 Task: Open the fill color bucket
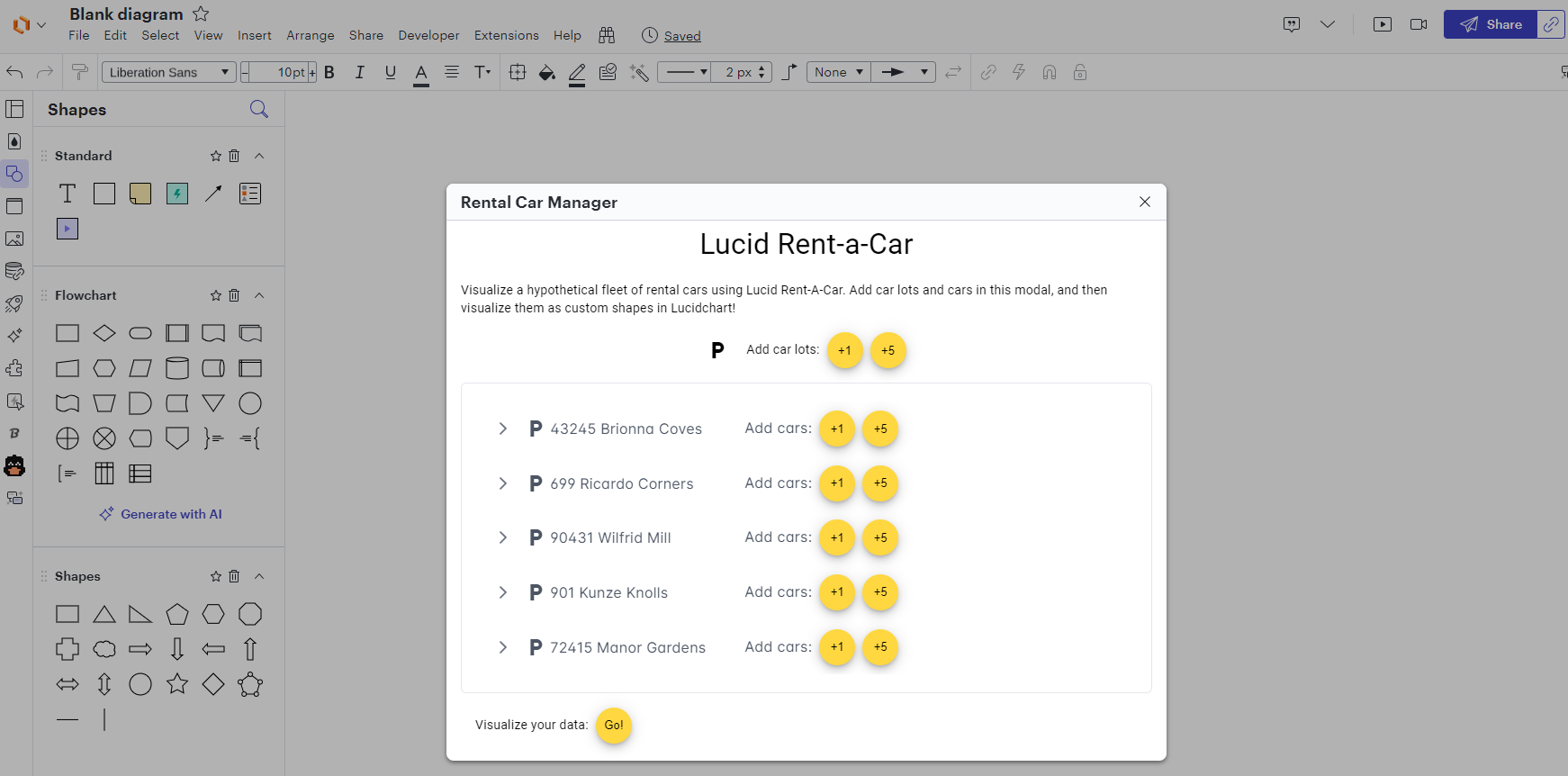coord(546,72)
